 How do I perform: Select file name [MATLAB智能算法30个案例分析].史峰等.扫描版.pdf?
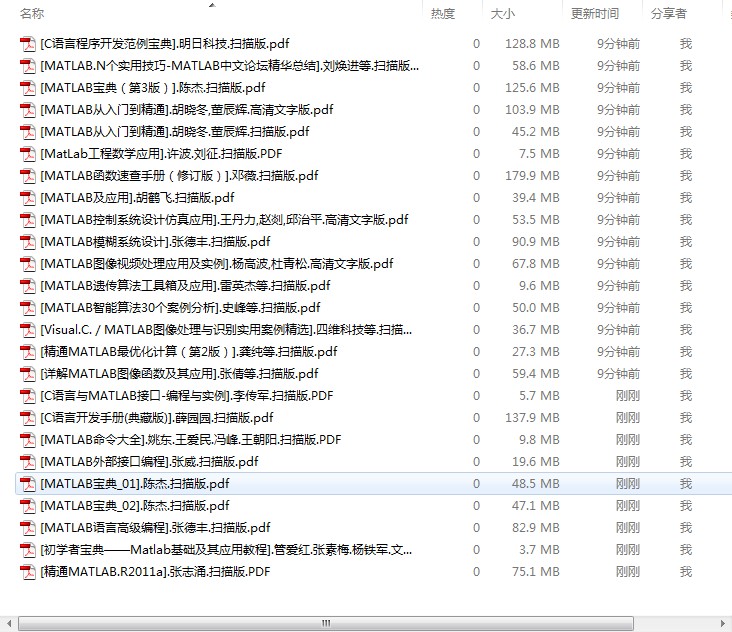180,308
